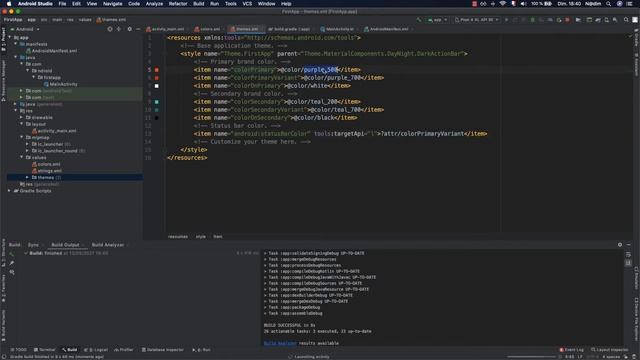Screen dimensions: 640x360
Task: Switch to the Build Analyzer tab
Action: tap(107, 245)
